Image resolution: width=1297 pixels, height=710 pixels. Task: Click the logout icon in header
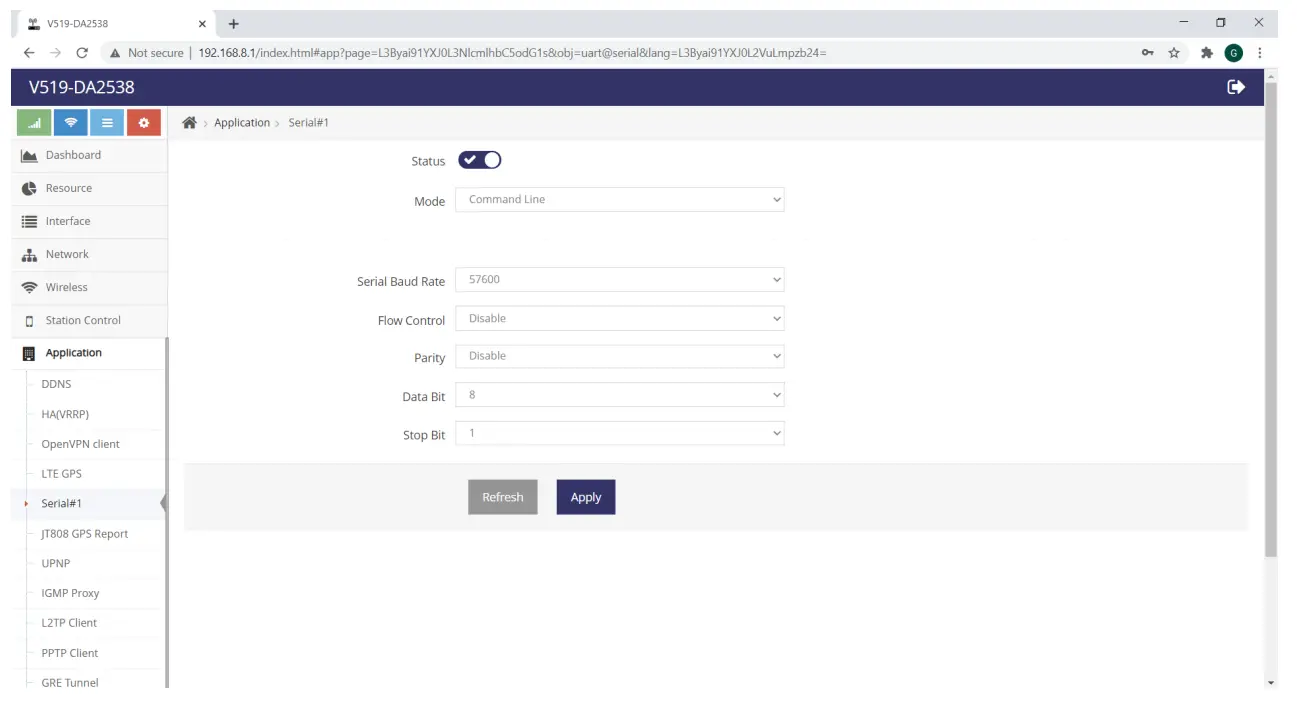1236,87
